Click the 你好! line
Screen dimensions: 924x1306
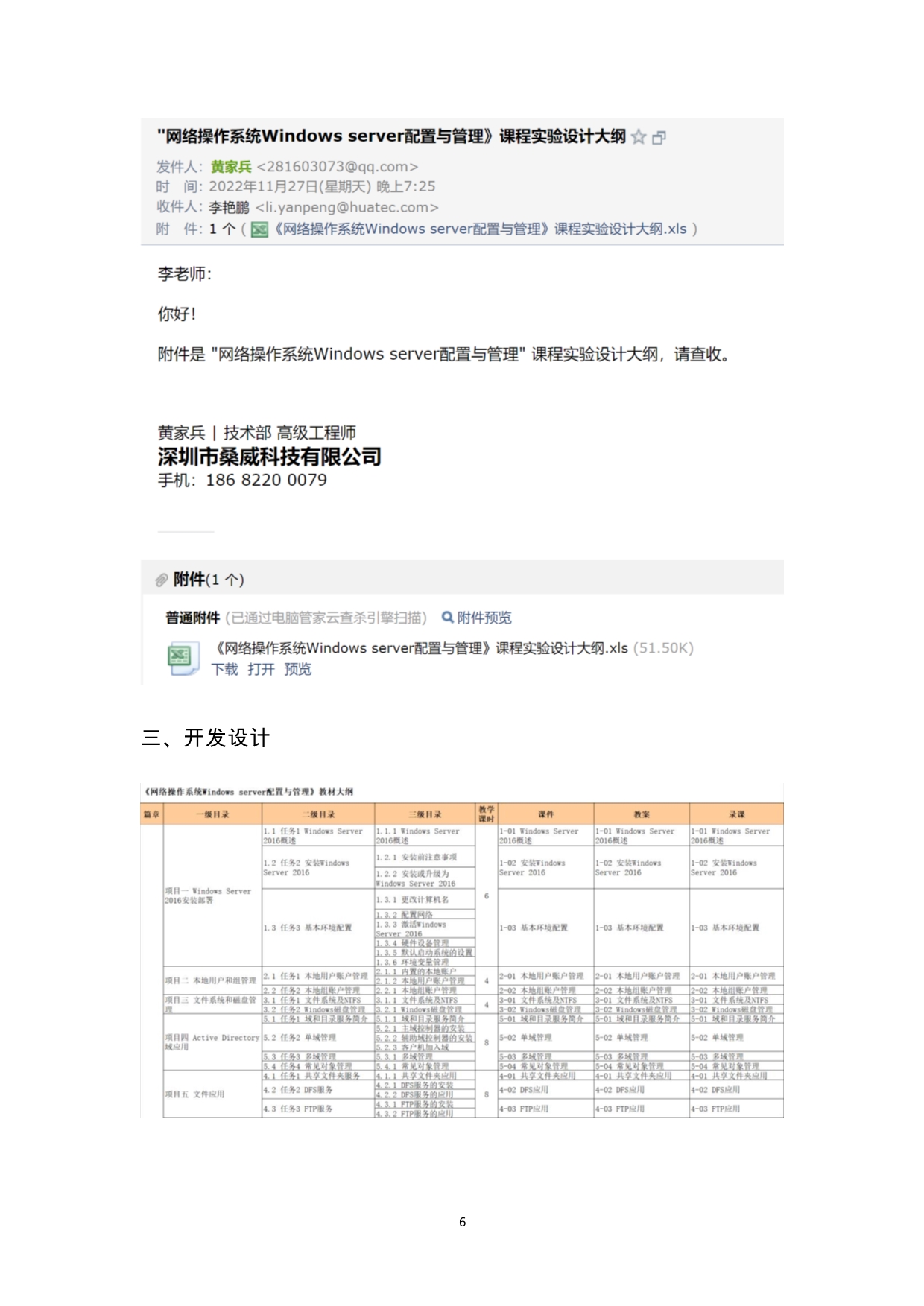(177, 314)
